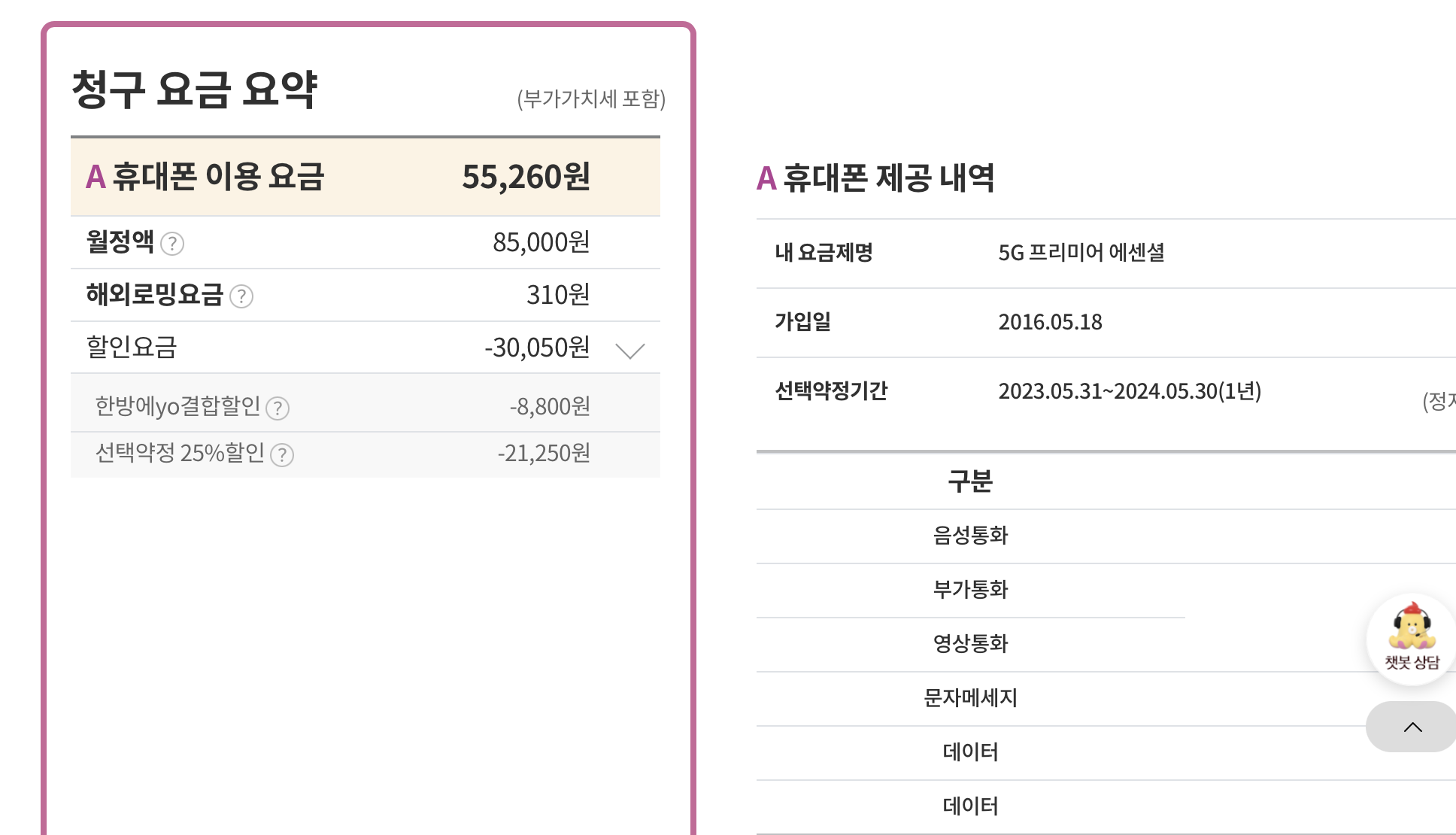Click the 부가통화 row
Screen dimensions: 1456x835
[x=970, y=590]
